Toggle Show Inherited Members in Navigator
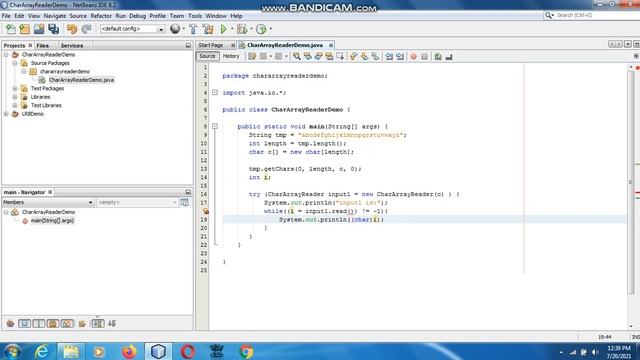The image size is (640, 360). point(10,324)
